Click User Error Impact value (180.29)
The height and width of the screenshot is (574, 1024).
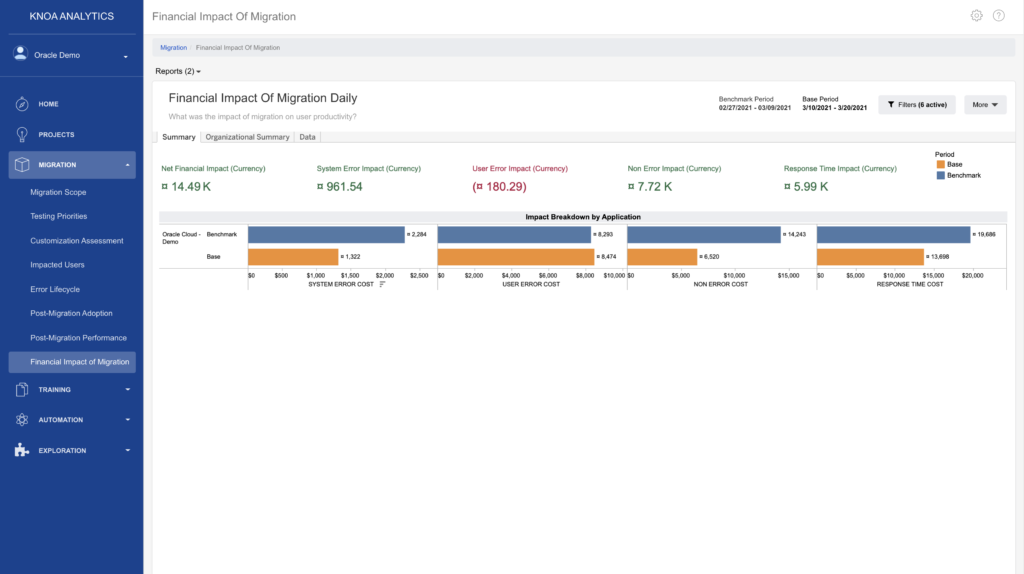tap(500, 187)
